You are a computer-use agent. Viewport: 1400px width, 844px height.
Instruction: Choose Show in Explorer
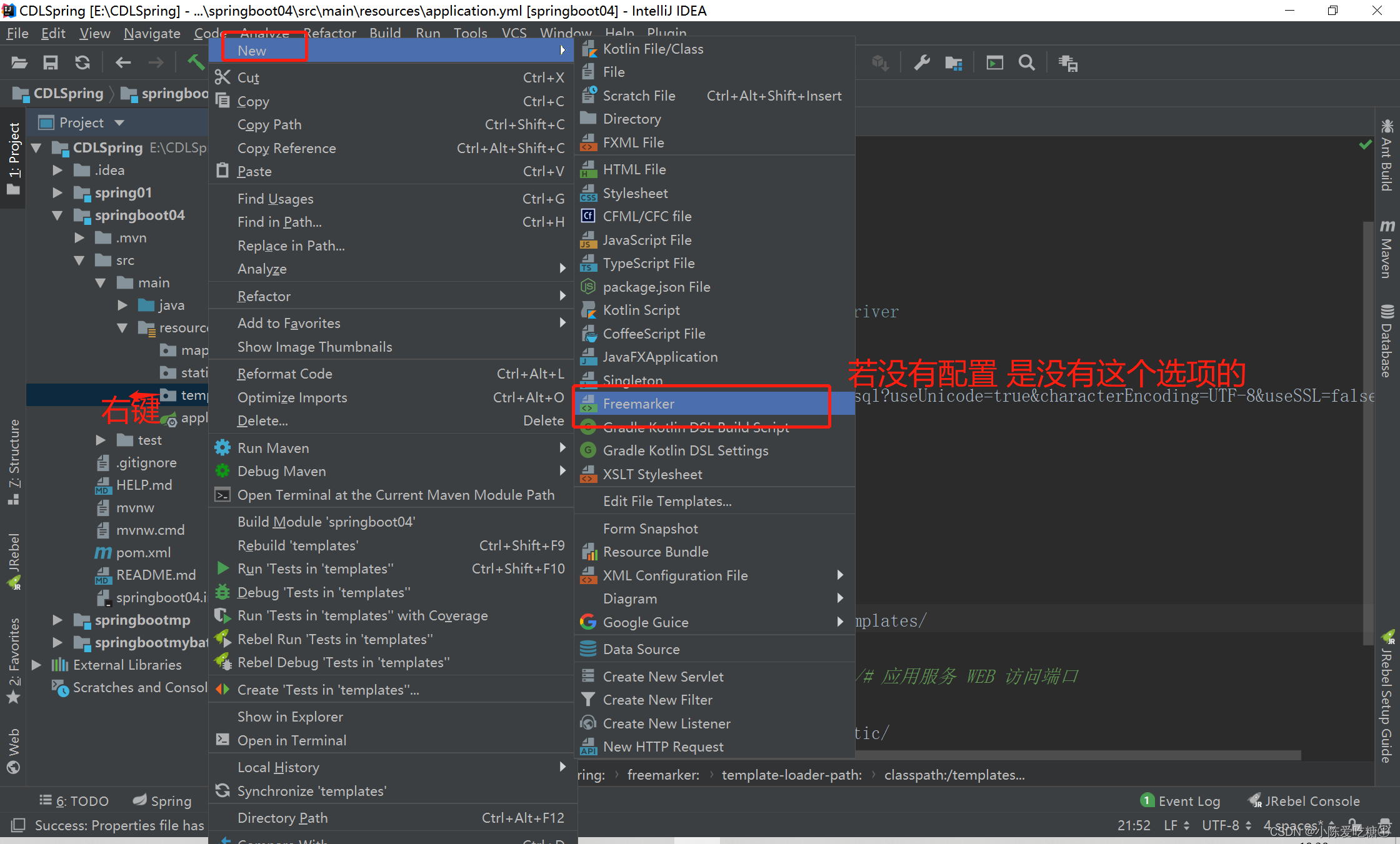pos(391,717)
